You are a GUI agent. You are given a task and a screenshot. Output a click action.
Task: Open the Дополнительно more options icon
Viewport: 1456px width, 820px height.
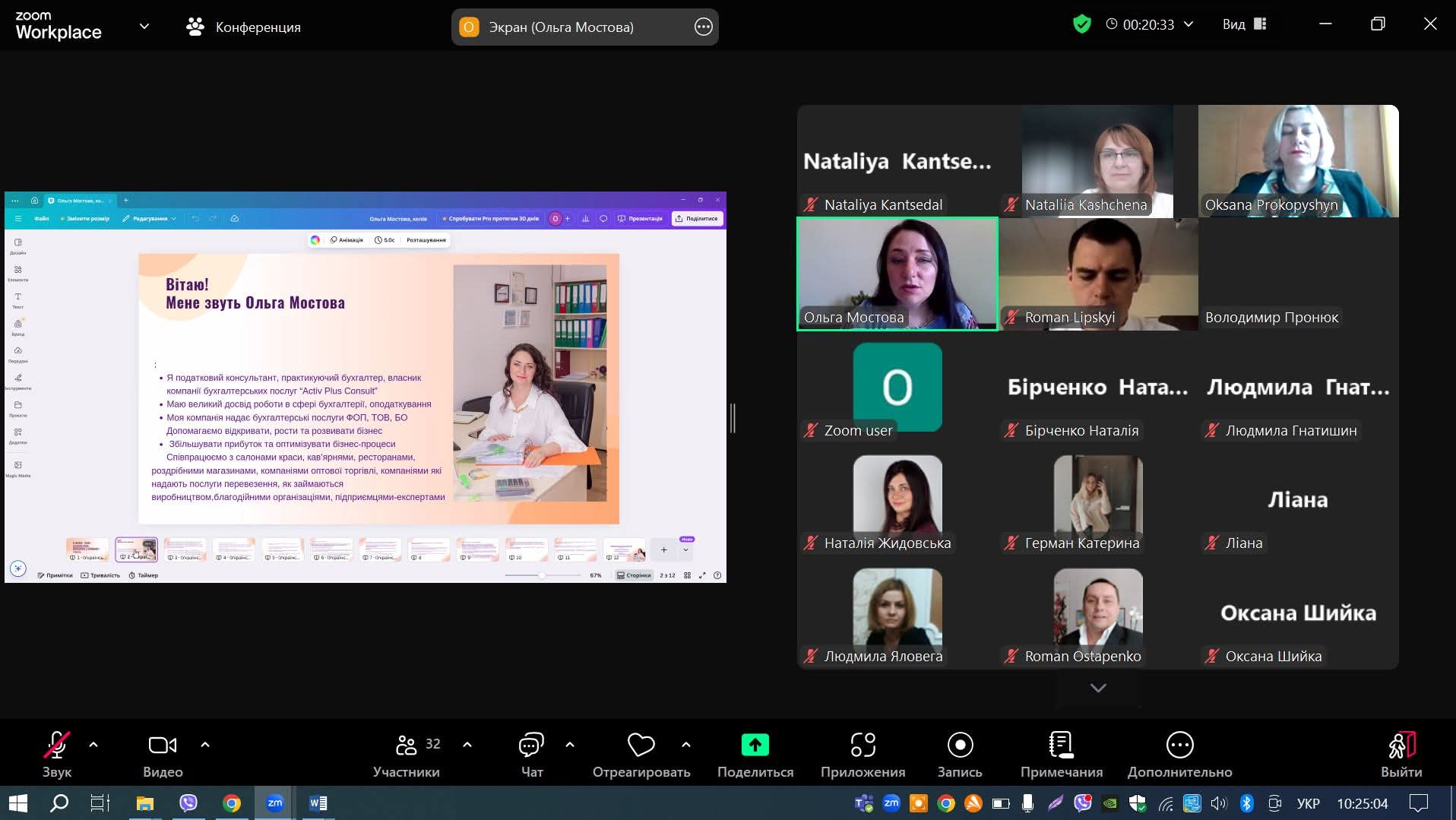(x=1179, y=746)
